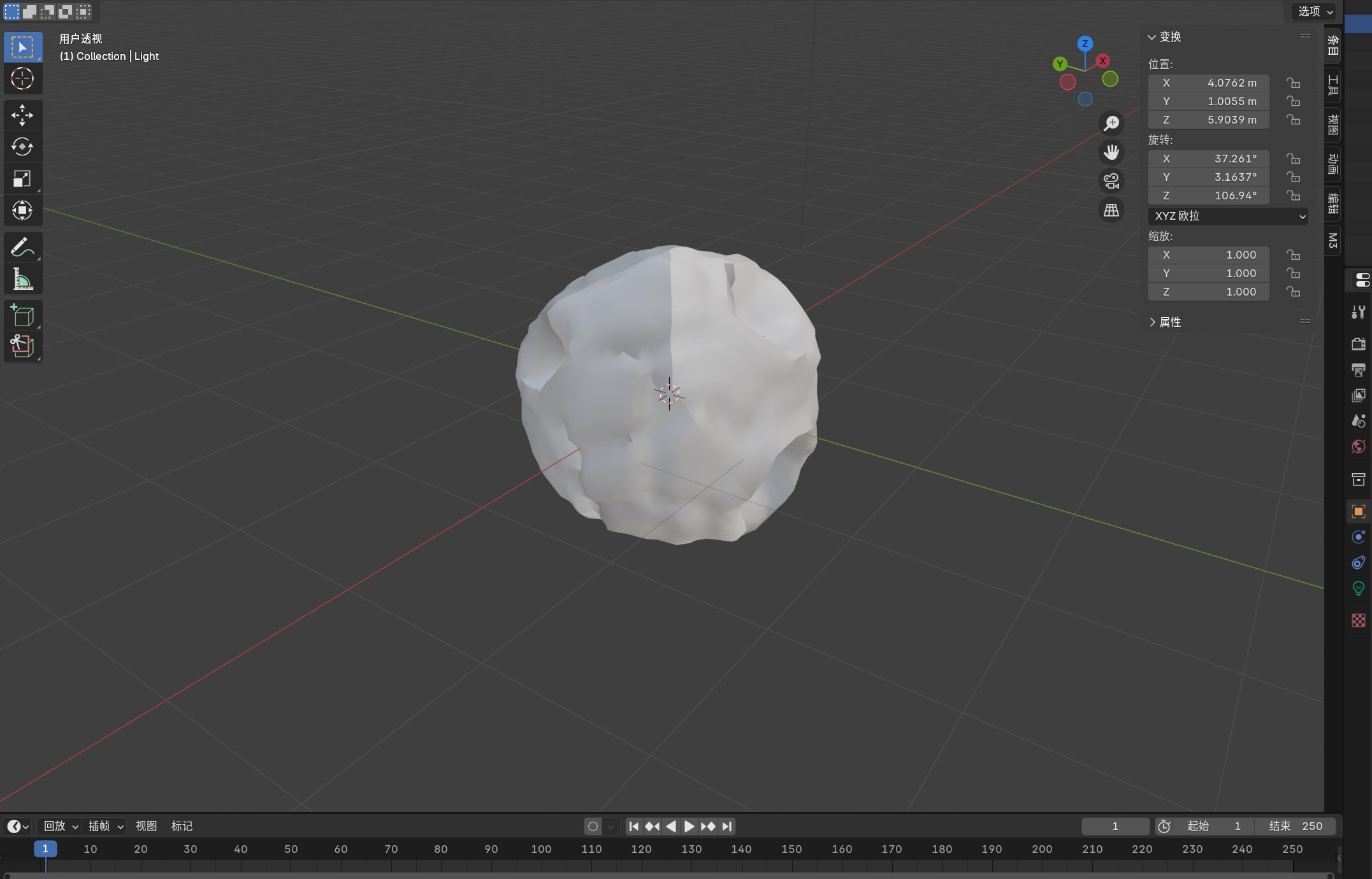Activate the 3D Cursor tool
This screenshot has width=1372, height=879.
(22, 79)
